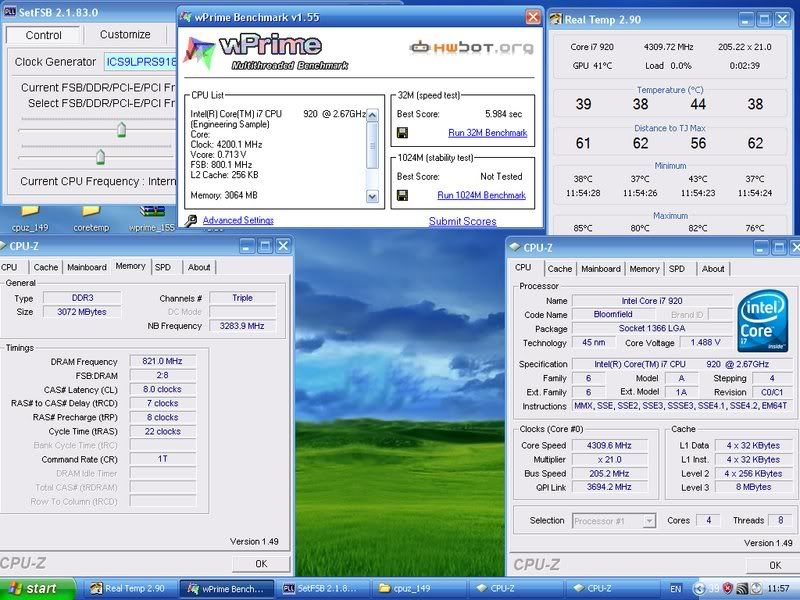The height and width of the screenshot is (600, 800).
Task: Click the DRAM Frequency 821.0 MHz field
Action: click(162, 361)
